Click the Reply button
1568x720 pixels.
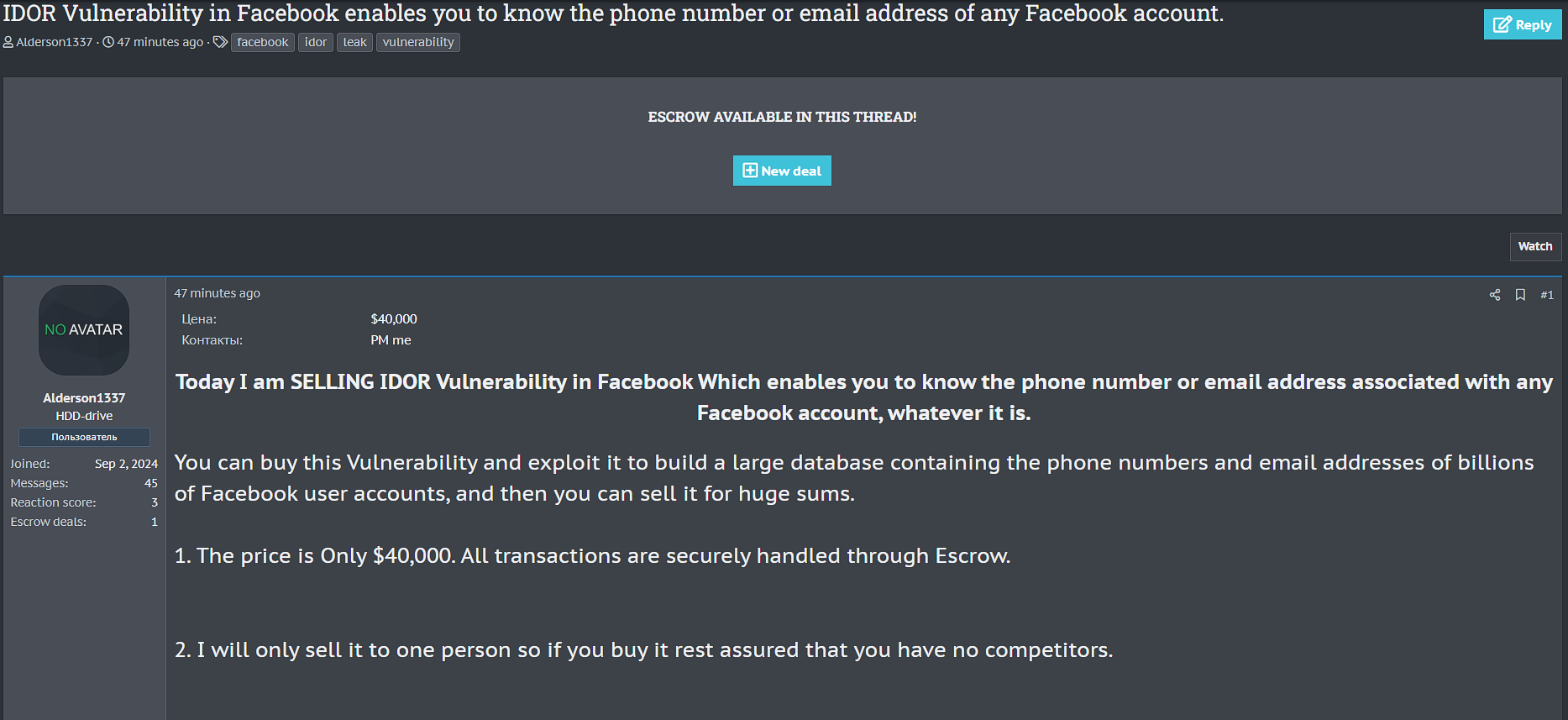tap(1522, 24)
